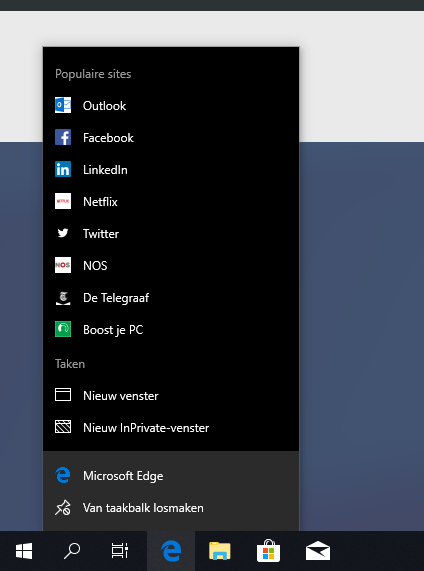Click the Outlook site icon

63,105
